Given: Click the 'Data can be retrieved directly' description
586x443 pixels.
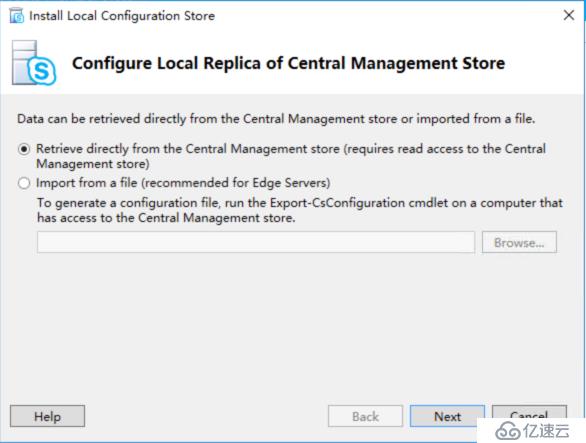Looking at the screenshot, I should 276,119.
